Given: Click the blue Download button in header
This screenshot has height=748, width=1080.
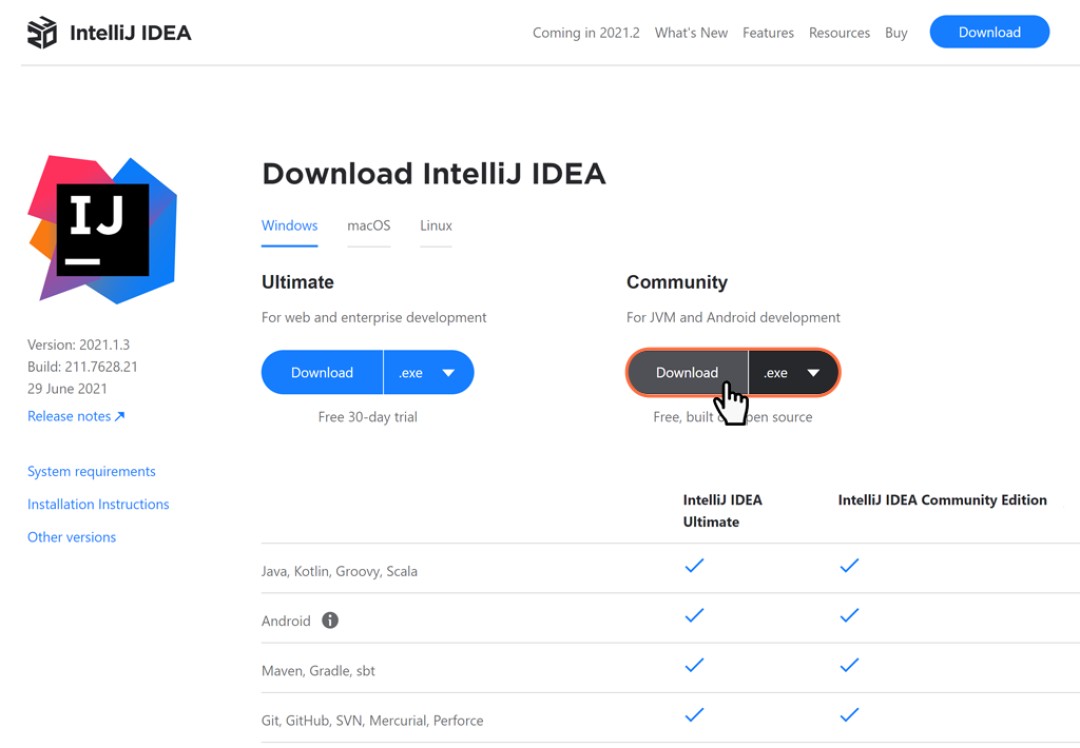Looking at the screenshot, I should click(989, 32).
